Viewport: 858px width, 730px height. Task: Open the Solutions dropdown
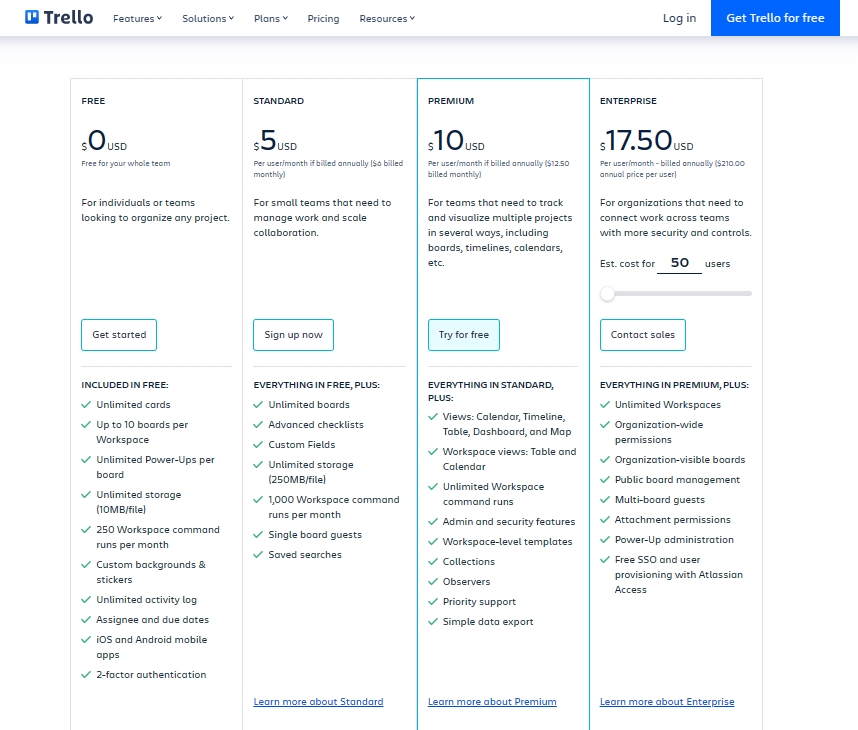[x=207, y=18]
